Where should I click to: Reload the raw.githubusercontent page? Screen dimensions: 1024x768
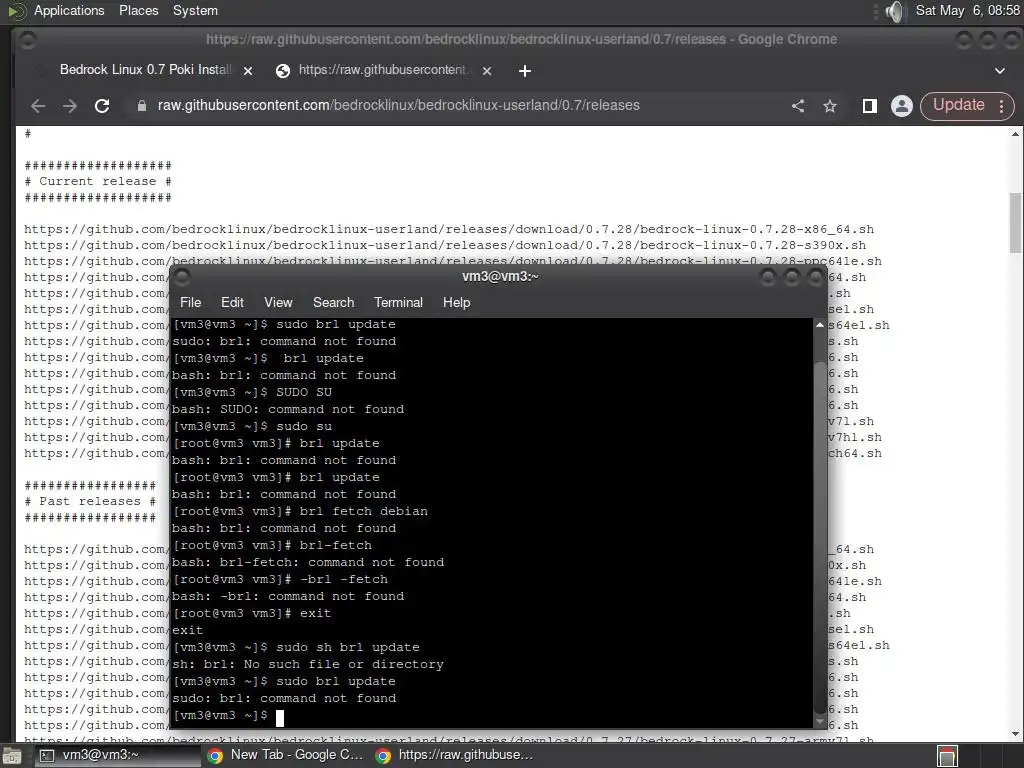[x=102, y=106]
